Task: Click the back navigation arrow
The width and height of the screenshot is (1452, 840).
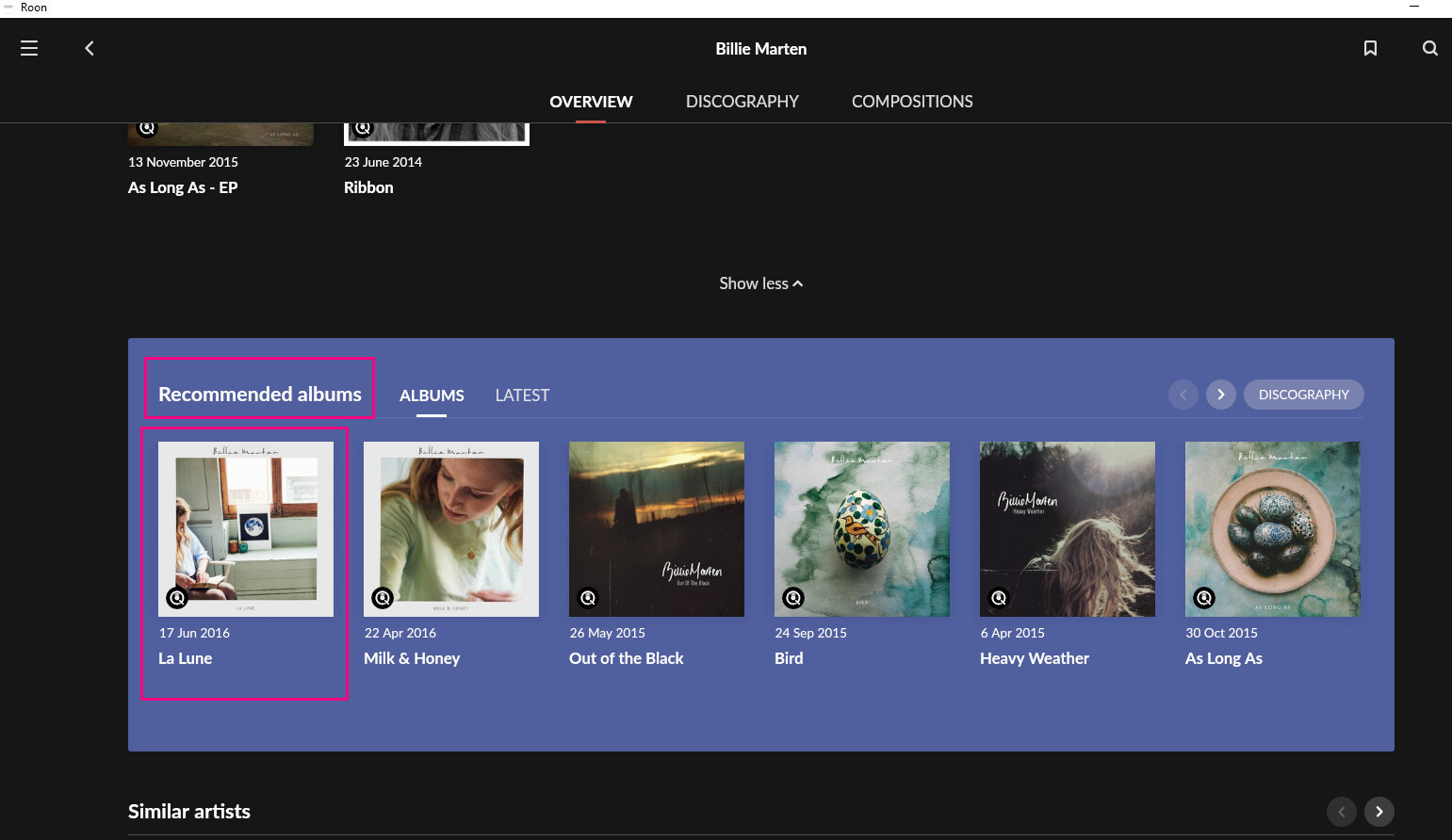Action: point(90,48)
